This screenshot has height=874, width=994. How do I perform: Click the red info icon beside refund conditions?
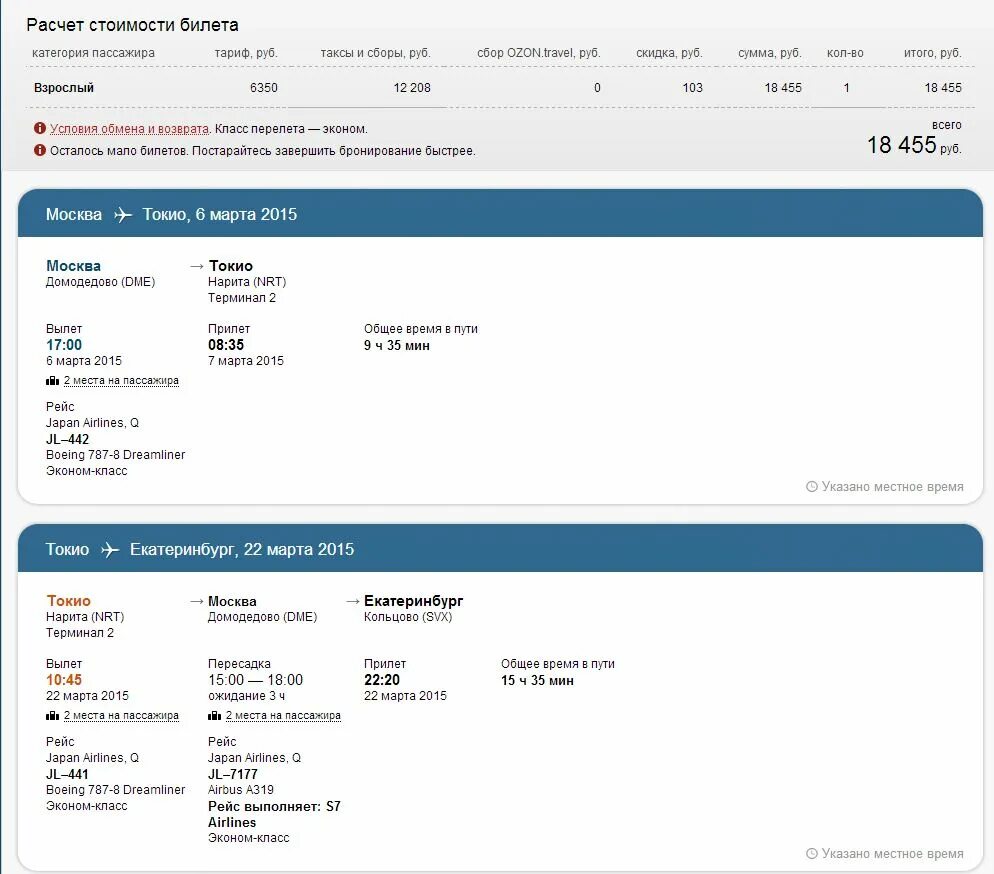pos(40,128)
